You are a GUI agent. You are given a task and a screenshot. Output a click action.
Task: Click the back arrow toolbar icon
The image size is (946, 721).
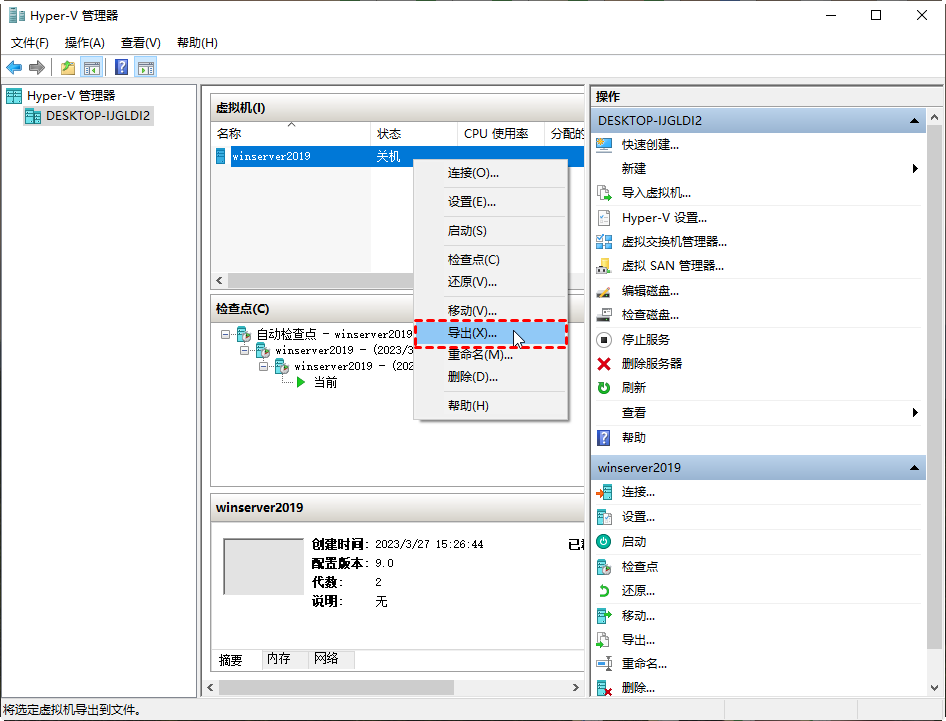point(14,68)
